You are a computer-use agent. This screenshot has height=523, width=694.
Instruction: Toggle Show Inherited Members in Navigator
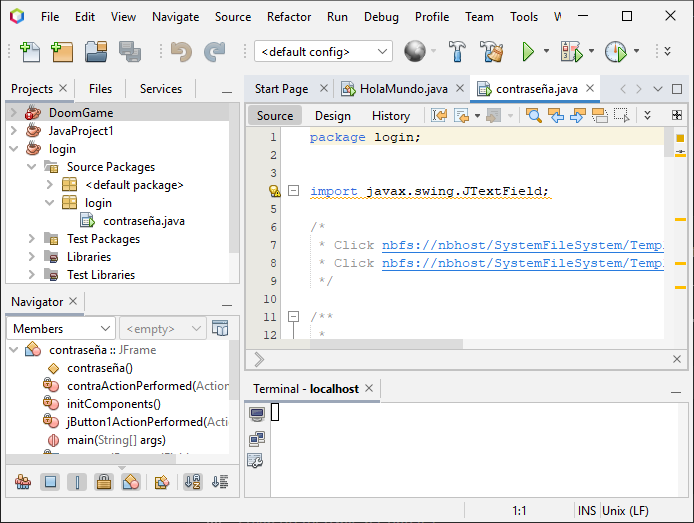coord(23,482)
